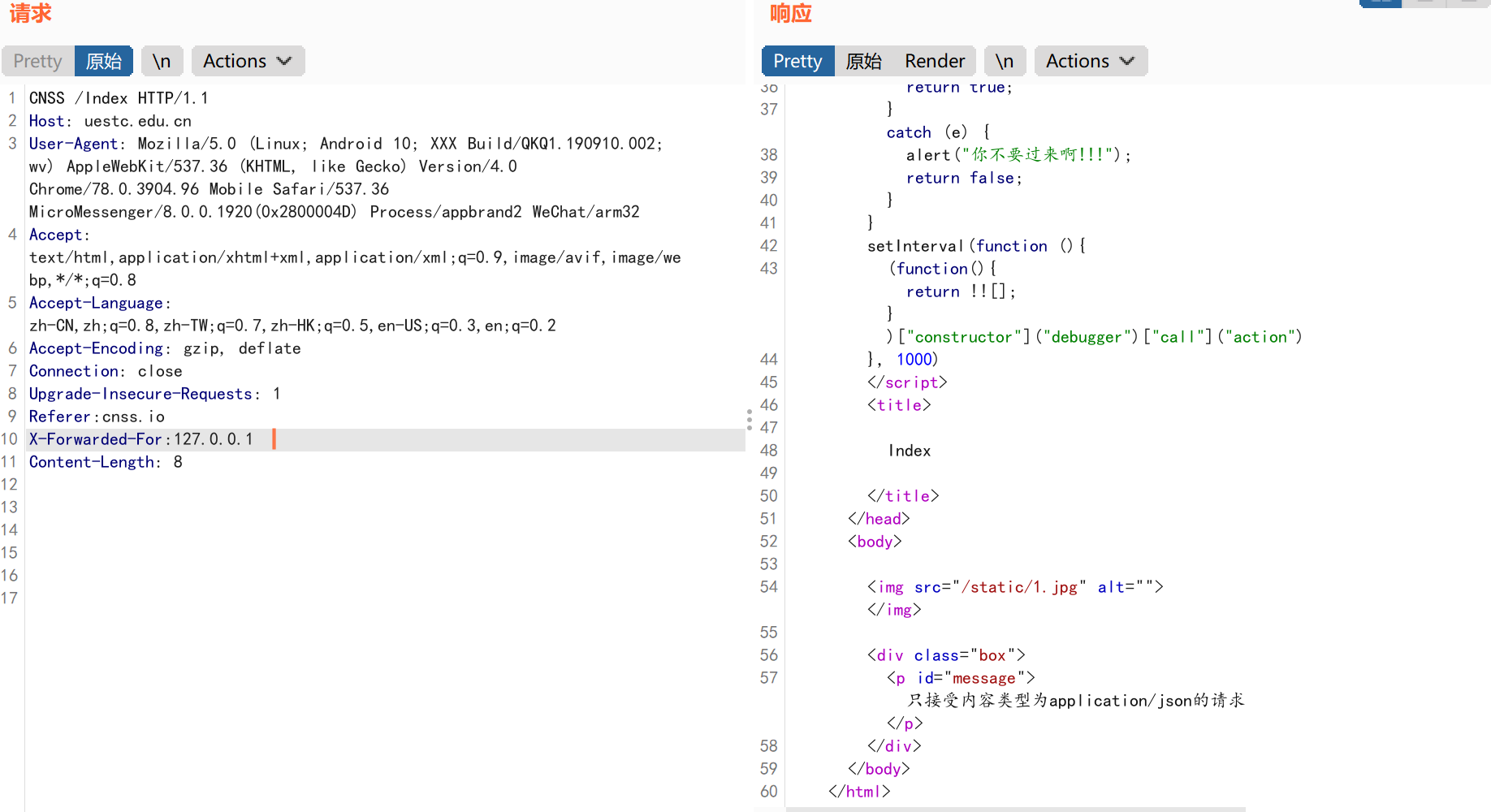Click response line number 54 in gutter
The width and height of the screenshot is (1491, 812).
[768, 587]
